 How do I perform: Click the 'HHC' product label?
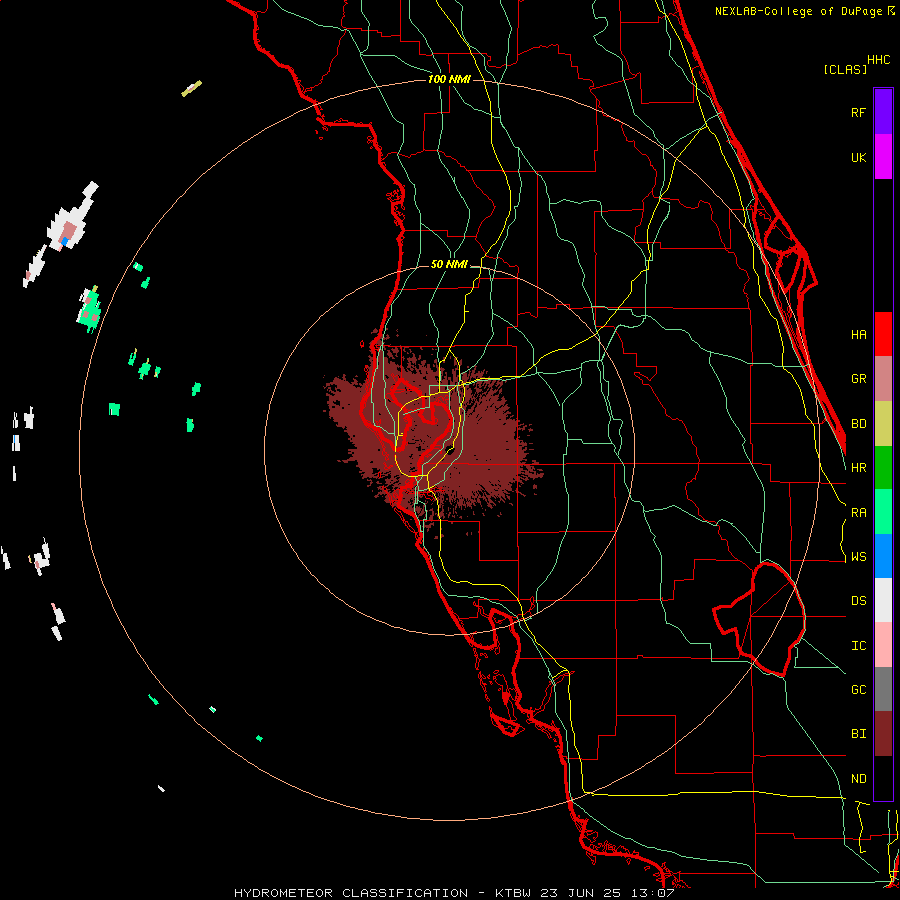(878, 60)
